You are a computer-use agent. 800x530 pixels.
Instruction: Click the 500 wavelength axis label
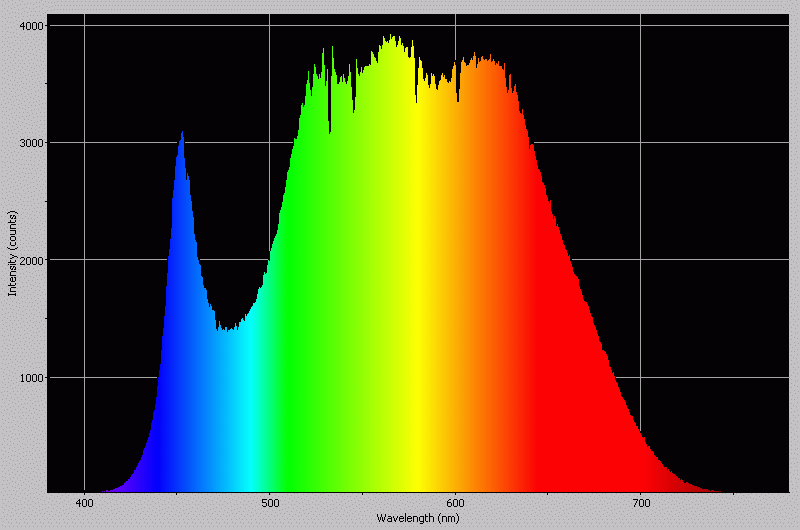click(270, 503)
